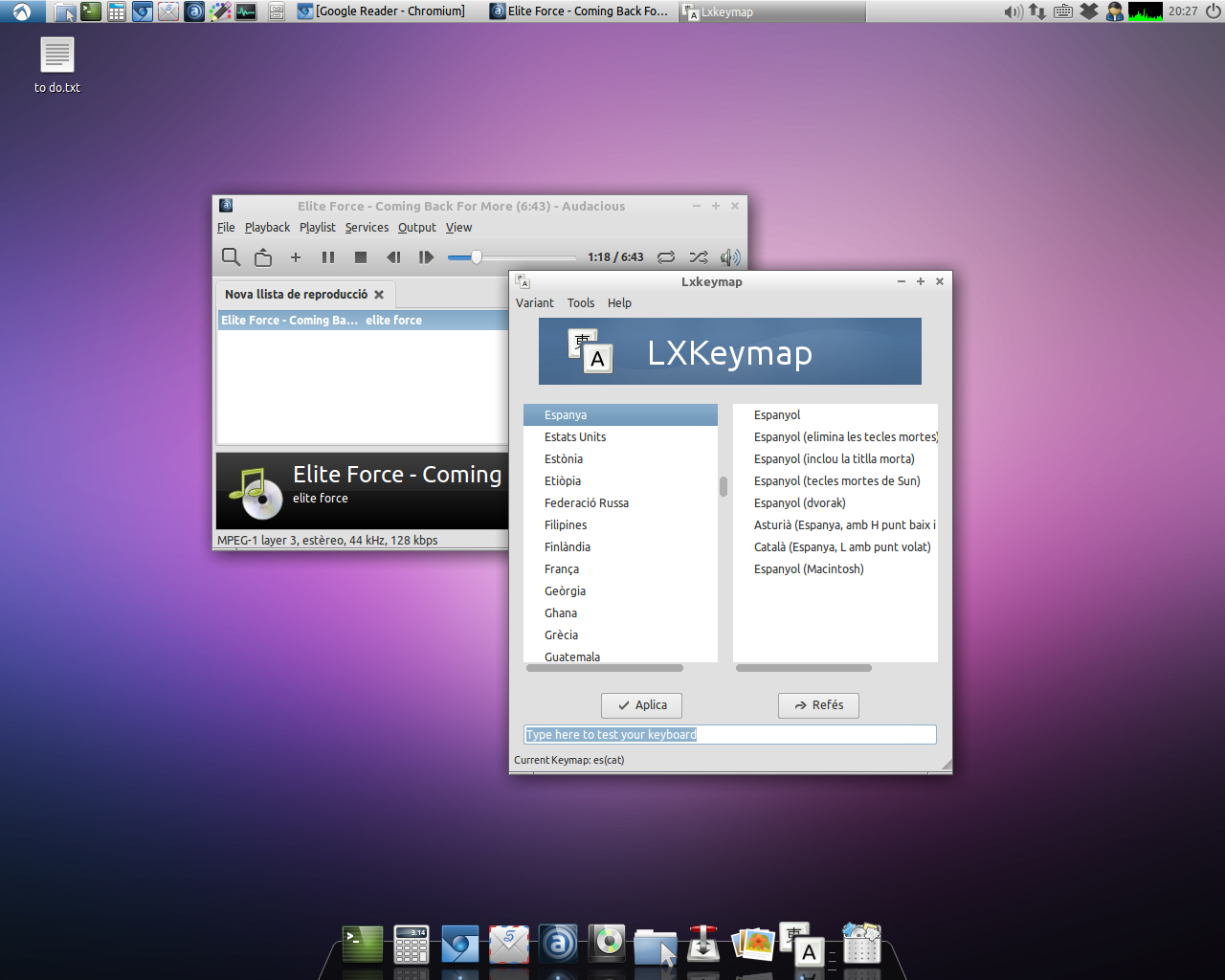Image resolution: width=1225 pixels, height=980 pixels.
Task: Select 'Elite Force - Coming Ba...' playlist row
Action: pos(364,320)
